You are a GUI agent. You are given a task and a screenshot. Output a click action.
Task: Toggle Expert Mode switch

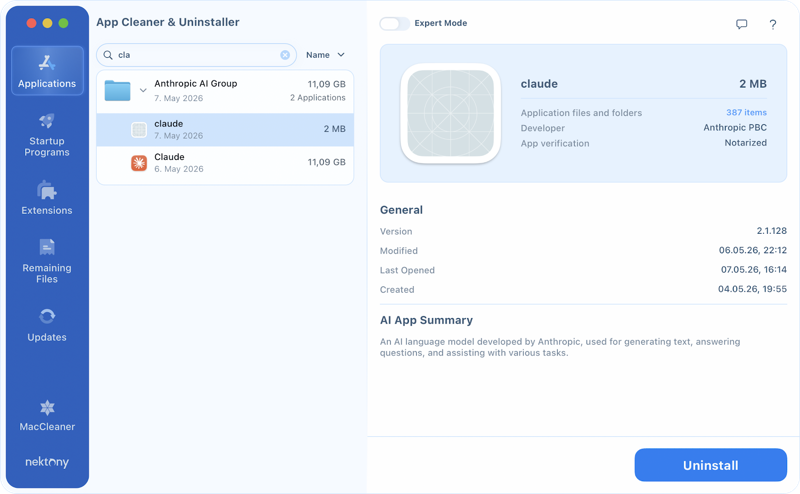394,23
